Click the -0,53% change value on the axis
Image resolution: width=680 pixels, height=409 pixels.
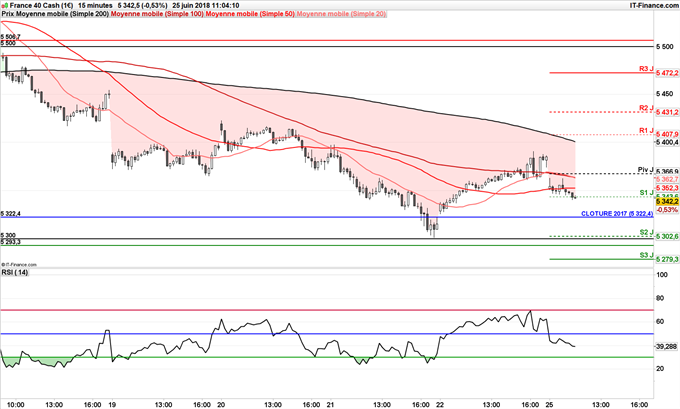point(667,210)
